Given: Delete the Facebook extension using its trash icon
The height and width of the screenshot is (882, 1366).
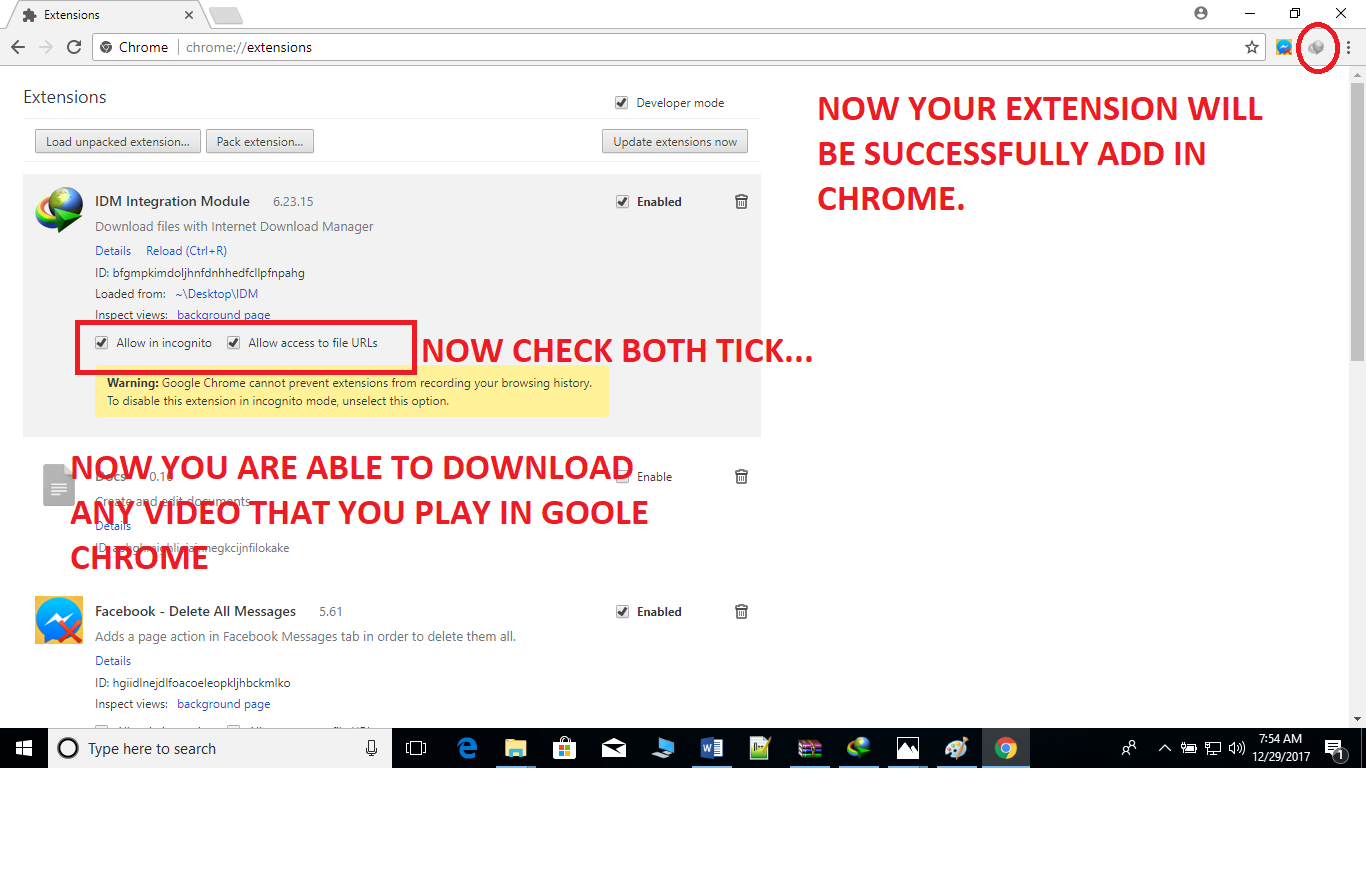Looking at the screenshot, I should pyautogui.click(x=741, y=611).
